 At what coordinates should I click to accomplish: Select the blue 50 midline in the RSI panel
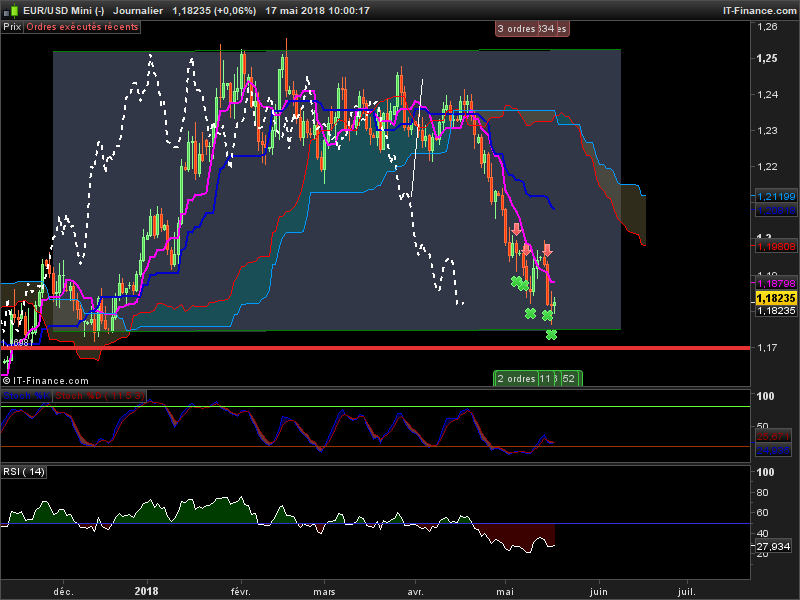[375, 523]
